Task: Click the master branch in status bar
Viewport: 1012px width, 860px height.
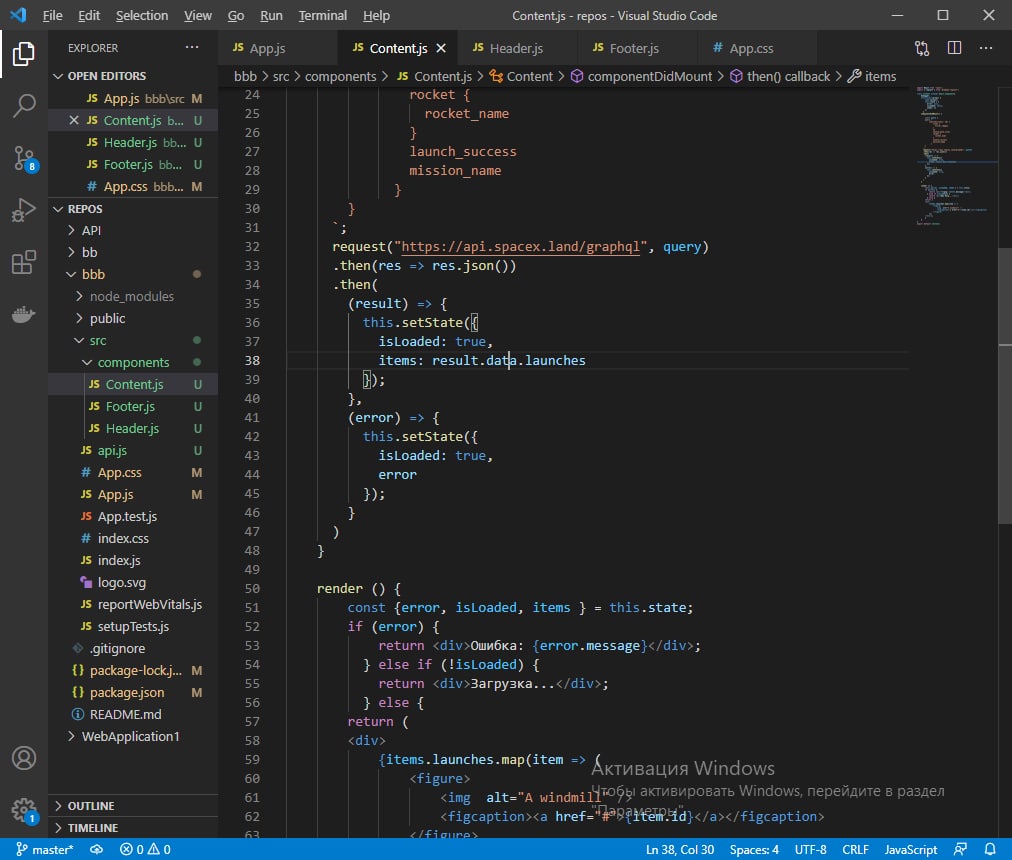Action: 46,849
